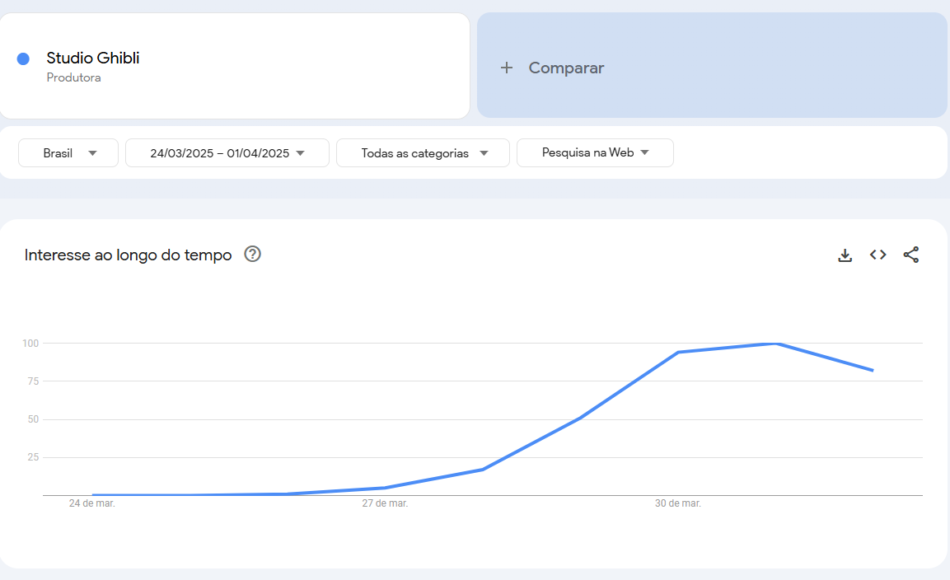The height and width of the screenshot is (580, 950).
Task: Open the Brasil region dropdown
Action: coord(68,153)
